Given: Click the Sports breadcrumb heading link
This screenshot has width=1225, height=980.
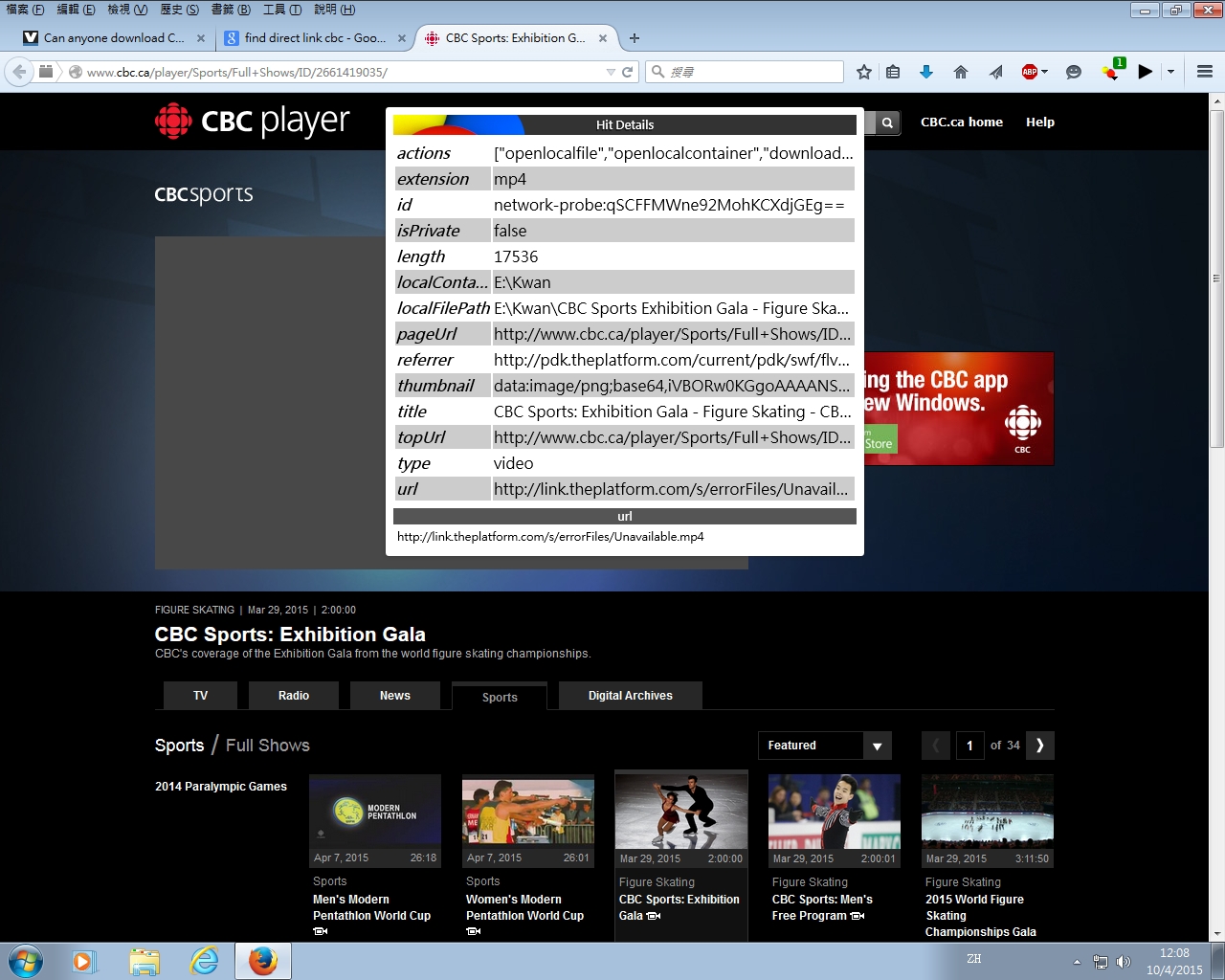Looking at the screenshot, I should tap(180, 746).
